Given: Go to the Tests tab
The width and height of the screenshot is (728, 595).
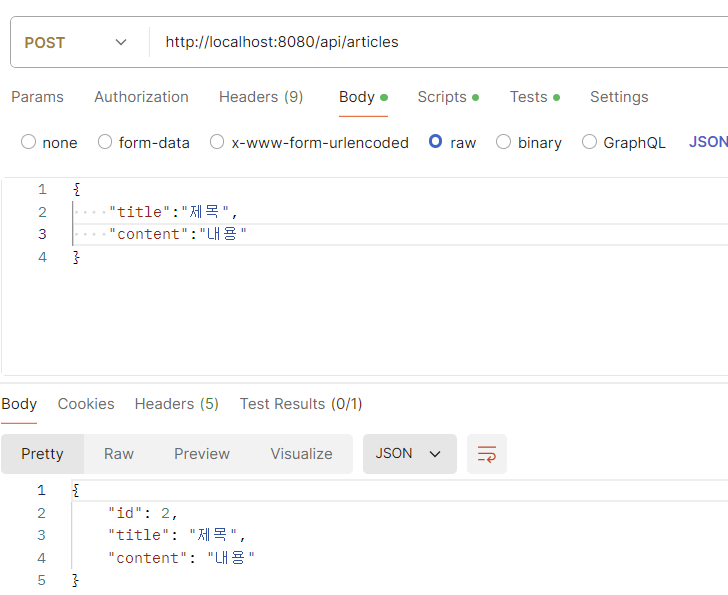Looking at the screenshot, I should [535, 97].
